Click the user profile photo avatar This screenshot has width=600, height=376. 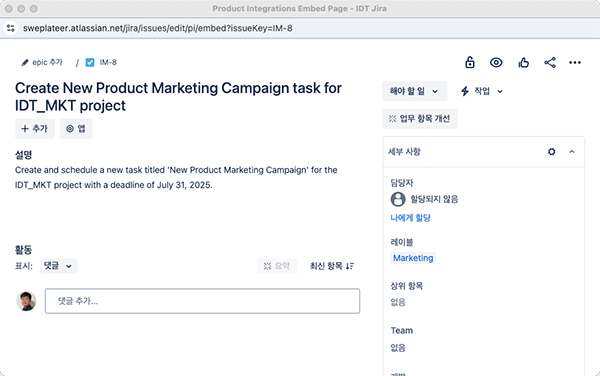26,301
